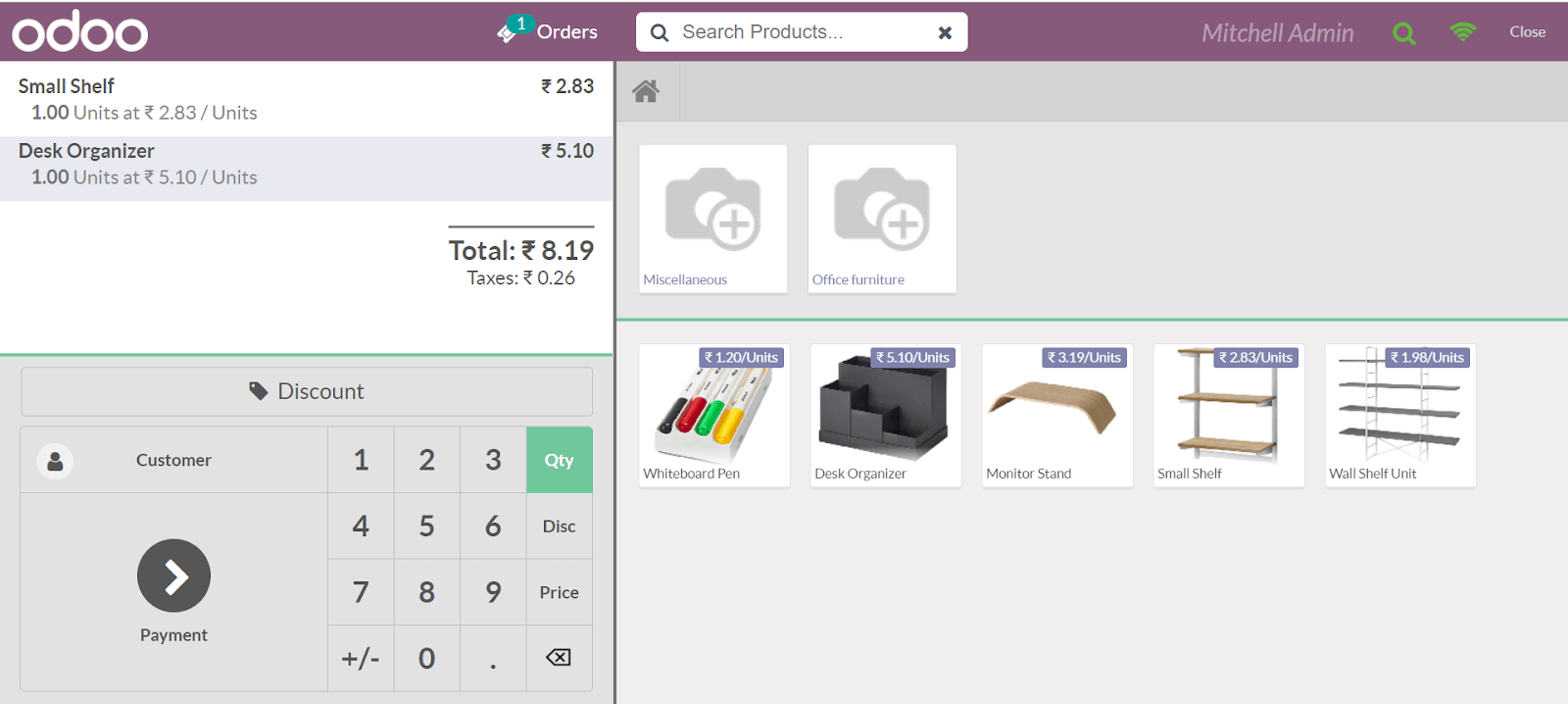Screen dimensions: 1568x704
Task: Select the Desk Organizer order line
Action: tap(306, 169)
